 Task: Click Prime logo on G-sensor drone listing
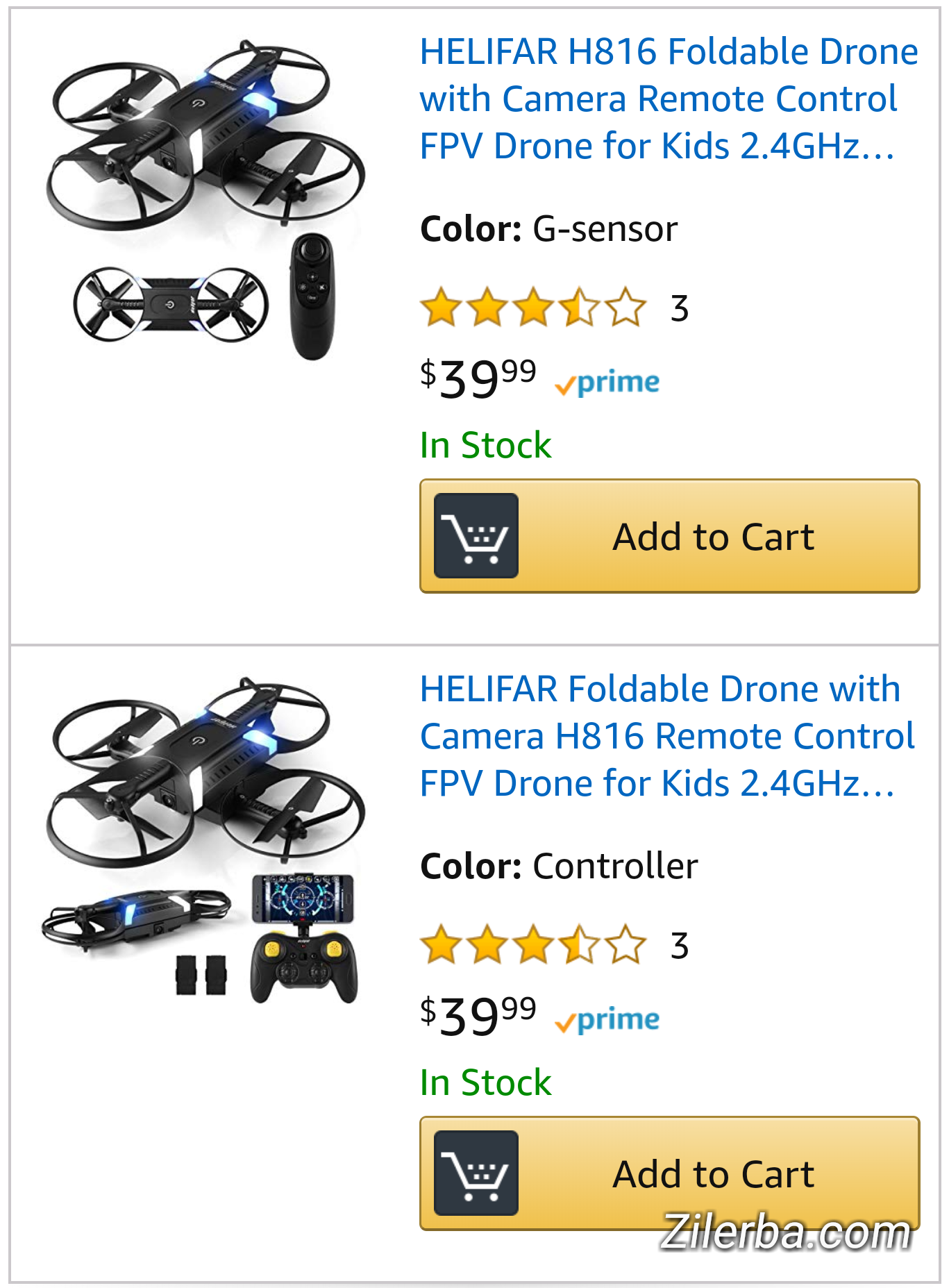coord(607,383)
